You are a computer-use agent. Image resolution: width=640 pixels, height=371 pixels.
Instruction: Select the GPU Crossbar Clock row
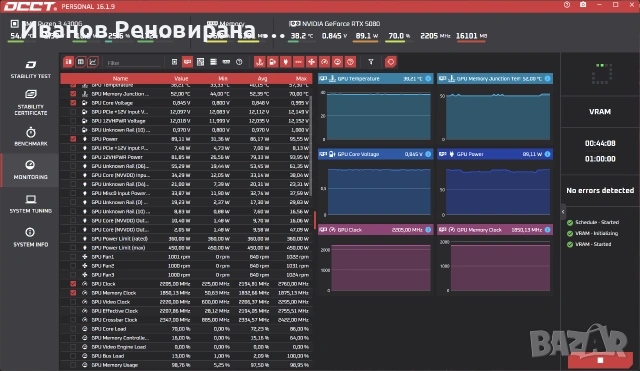(186, 320)
